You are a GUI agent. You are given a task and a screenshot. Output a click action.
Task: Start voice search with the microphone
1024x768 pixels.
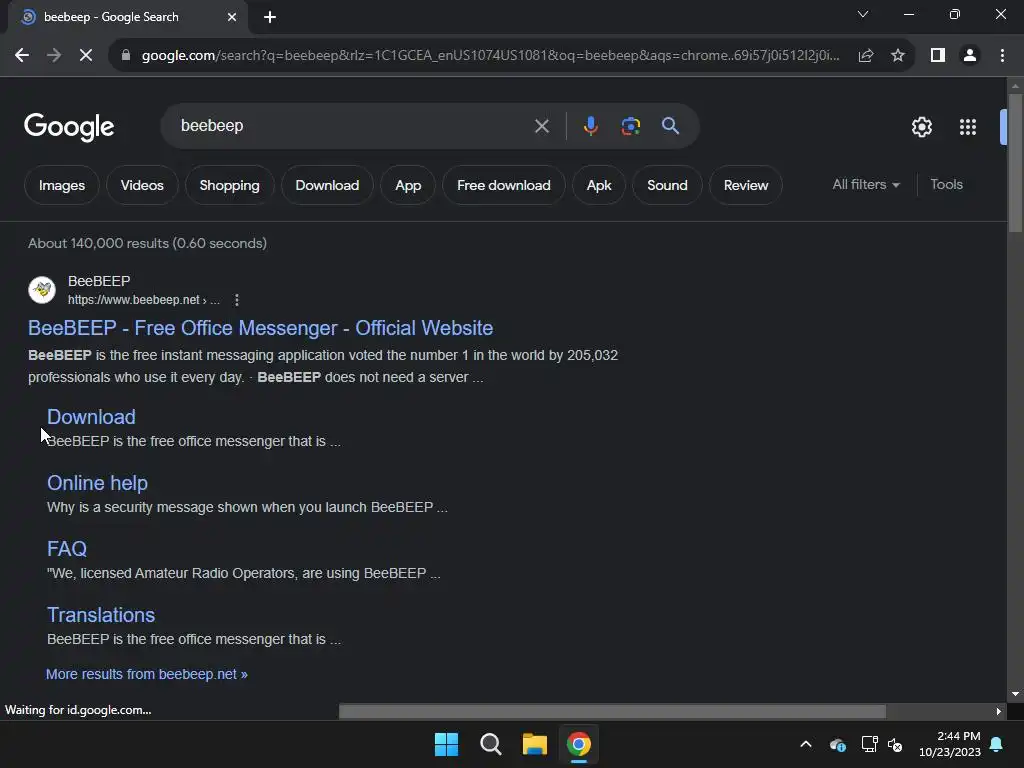(590, 126)
